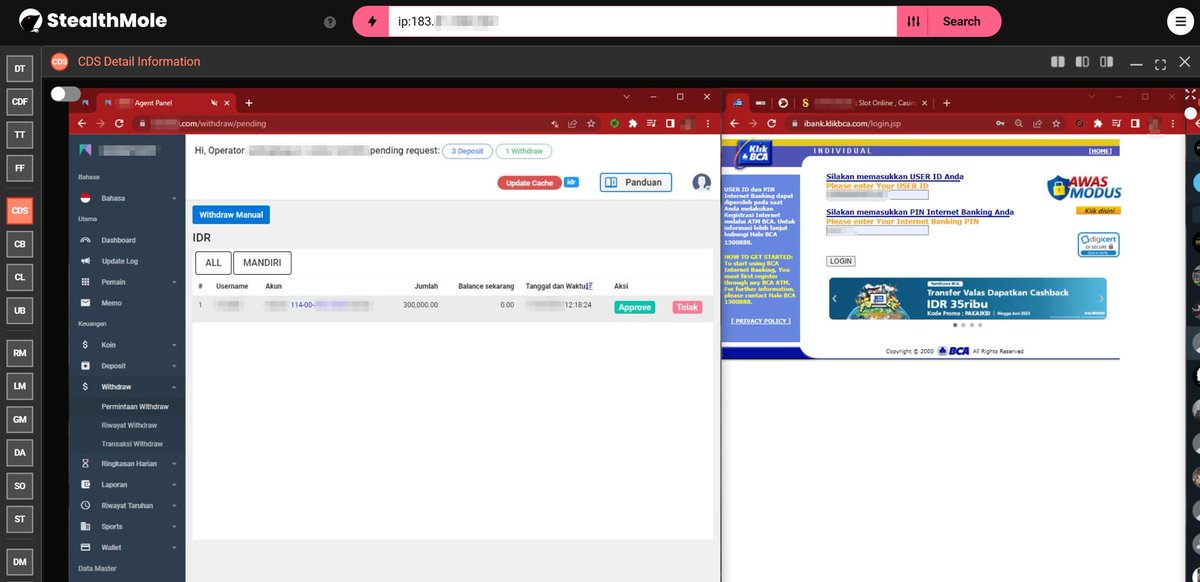Select the GM sidebar module
The height and width of the screenshot is (582, 1200).
[x=20, y=419]
